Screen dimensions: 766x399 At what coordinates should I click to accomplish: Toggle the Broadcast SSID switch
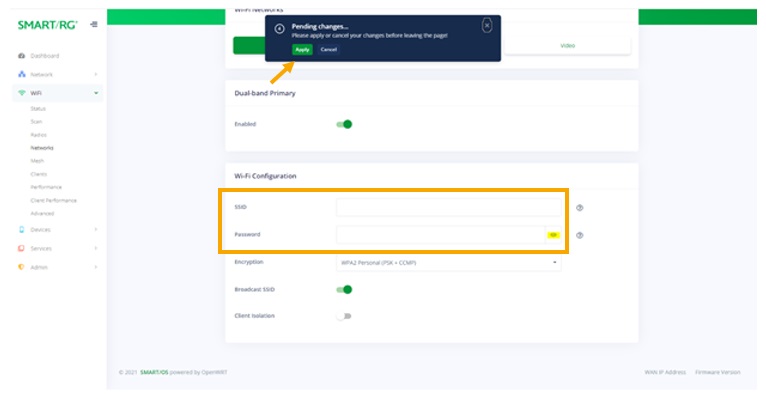click(x=344, y=290)
